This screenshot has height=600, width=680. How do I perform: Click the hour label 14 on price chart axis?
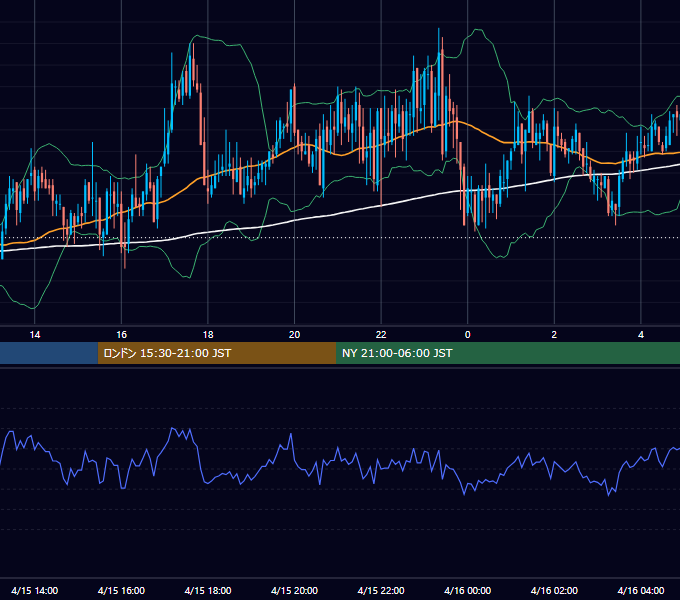pyautogui.click(x=35, y=335)
